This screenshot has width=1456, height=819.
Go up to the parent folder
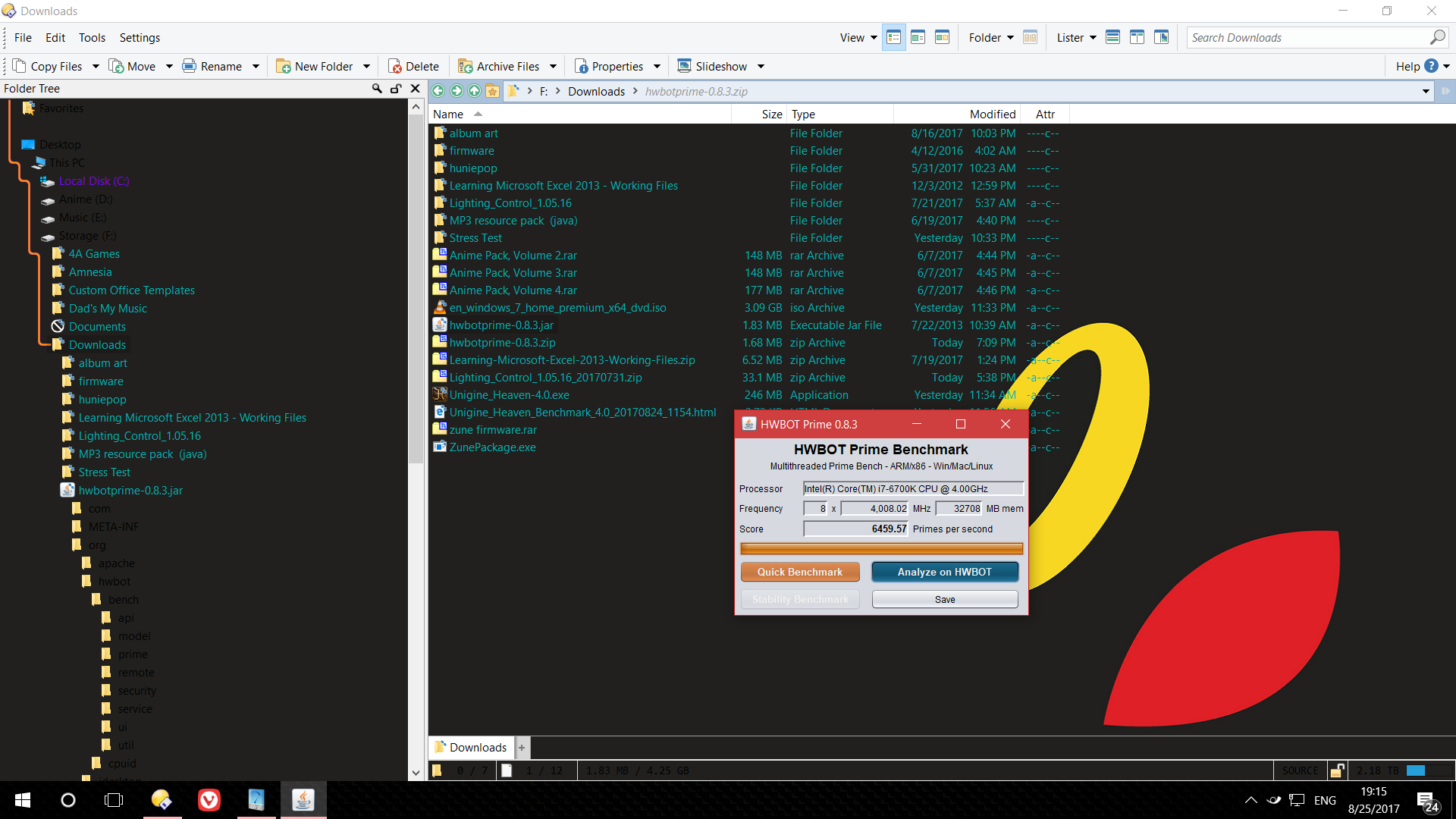click(x=475, y=91)
